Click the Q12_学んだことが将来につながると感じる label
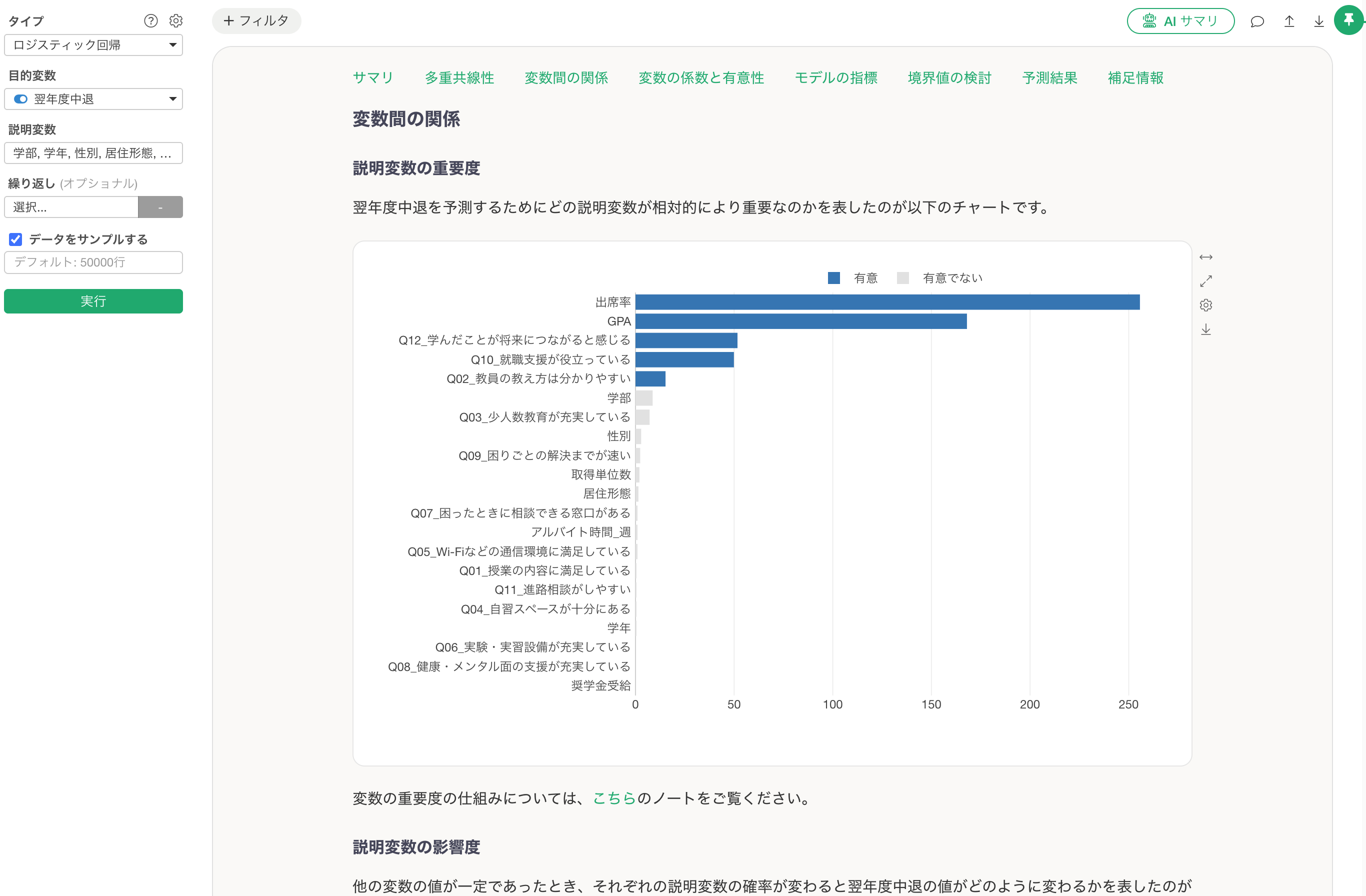Image resolution: width=1366 pixels, height=896 pixels. (x=514, y=340)
